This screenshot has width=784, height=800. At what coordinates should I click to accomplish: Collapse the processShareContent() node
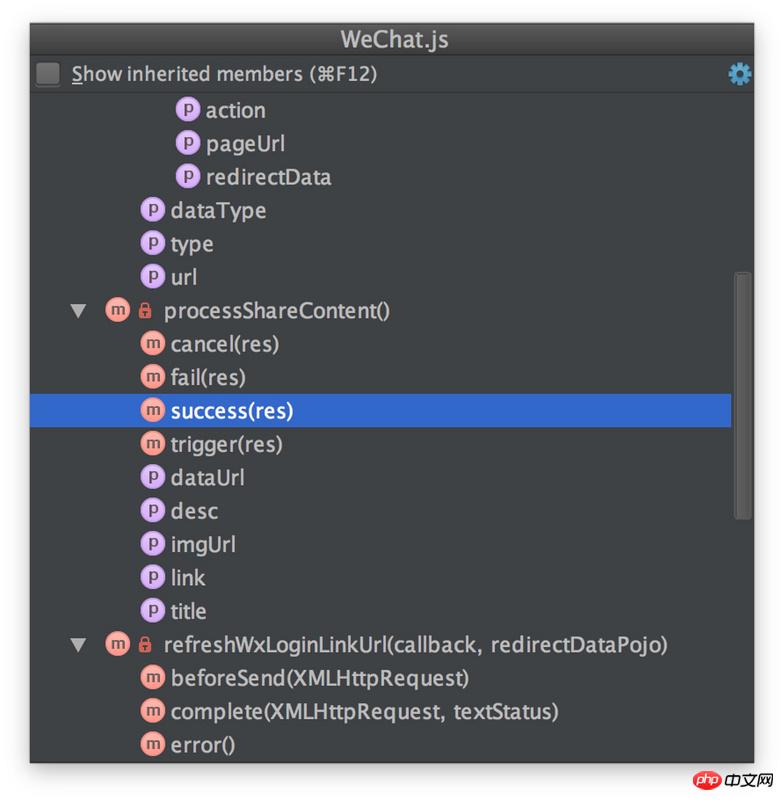pos(79,311)
